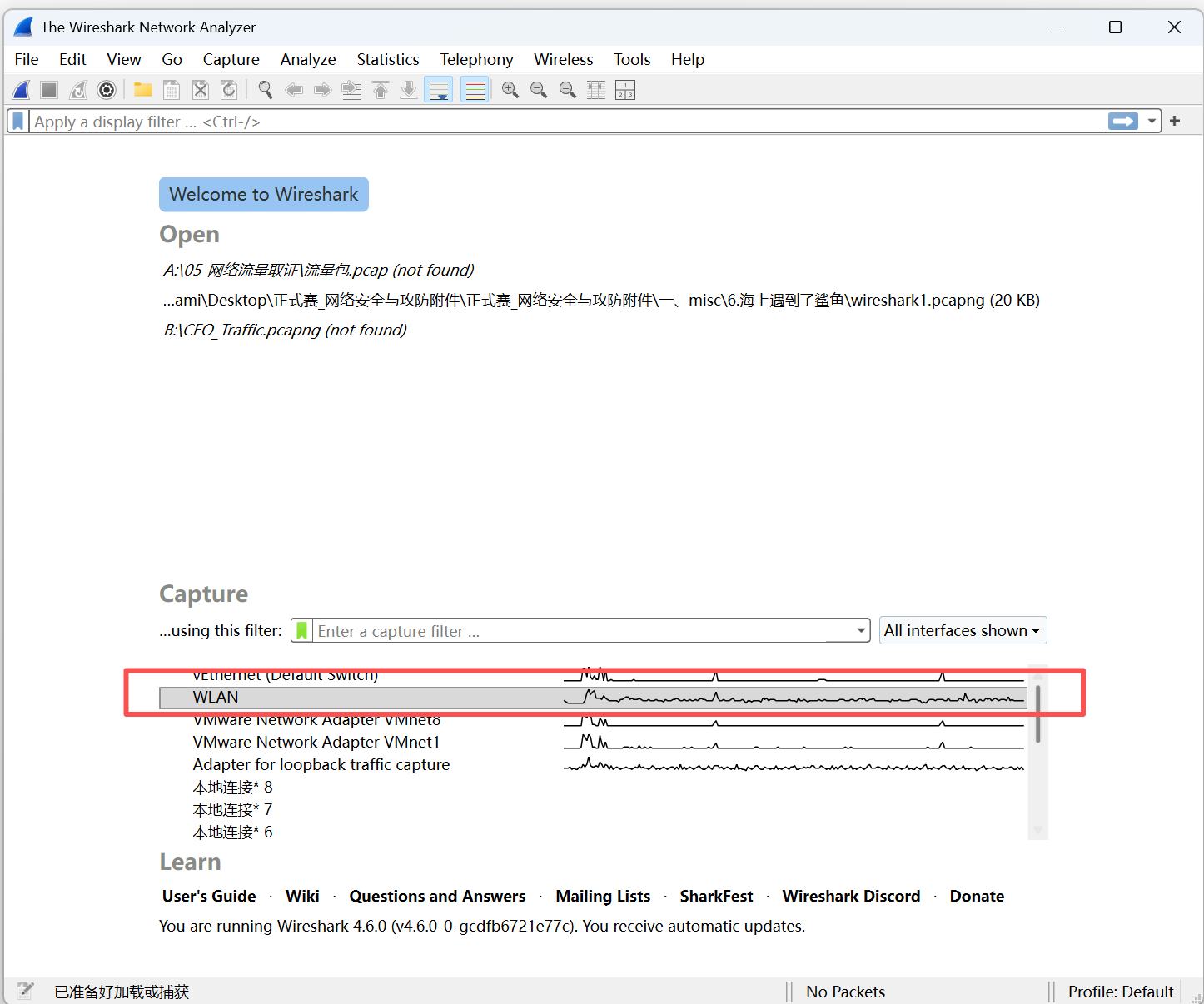Open the capture filter dropdown arrow
This screenshot has width=1204, height=1004.
pyautogui.click(x=861, y=631)
